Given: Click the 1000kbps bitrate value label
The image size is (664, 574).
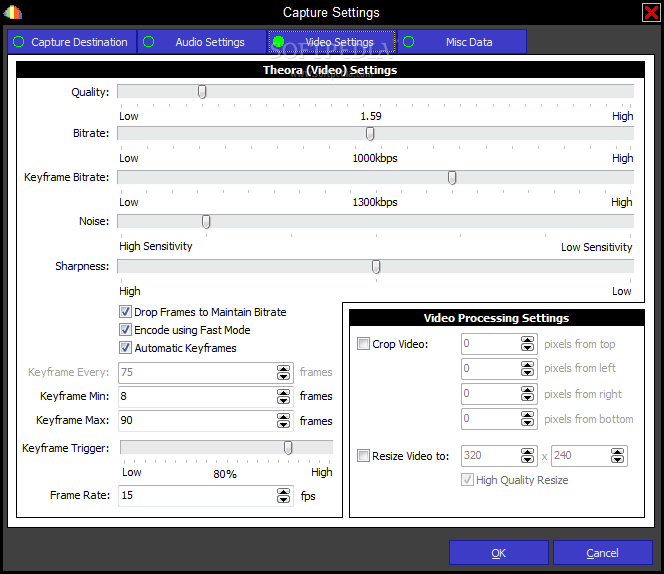Looking at the screenshot, I should tap(375, 158).
